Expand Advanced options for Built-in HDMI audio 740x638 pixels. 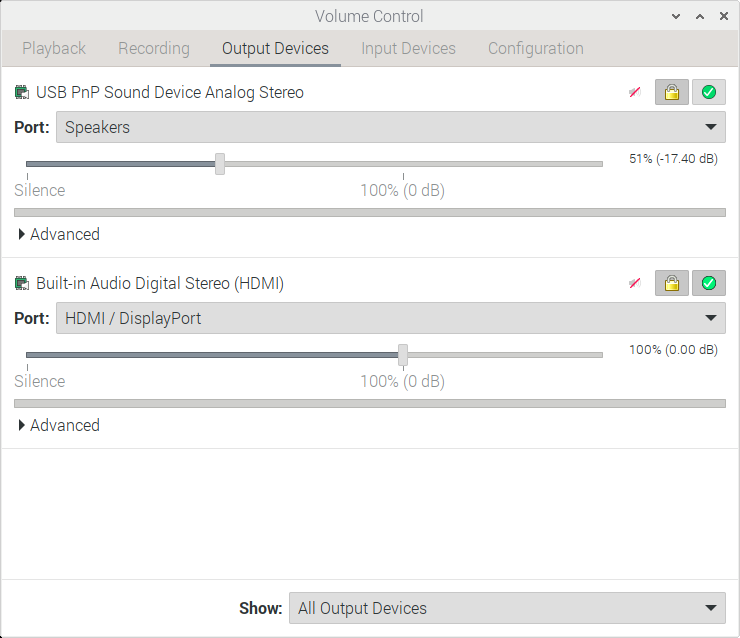click(x=59, y=426)
